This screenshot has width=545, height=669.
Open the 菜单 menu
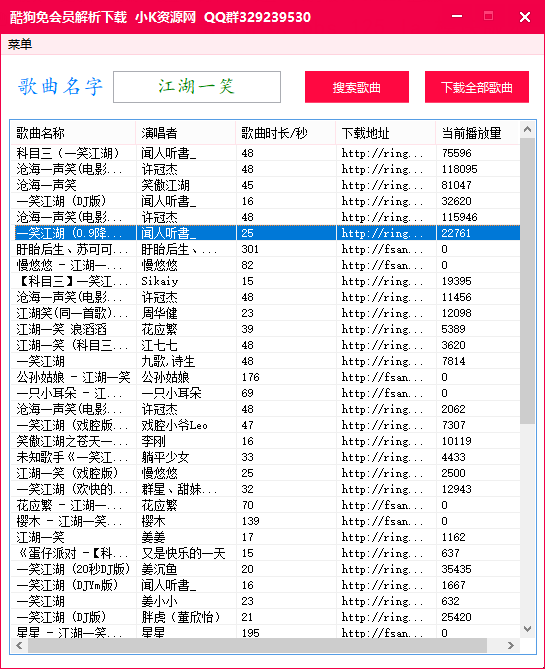point(20,44)
